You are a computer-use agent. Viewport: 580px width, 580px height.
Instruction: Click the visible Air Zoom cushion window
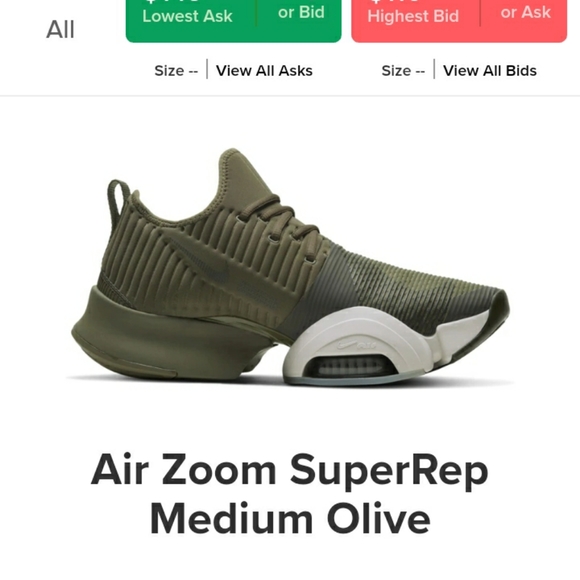tap(350, 367)
